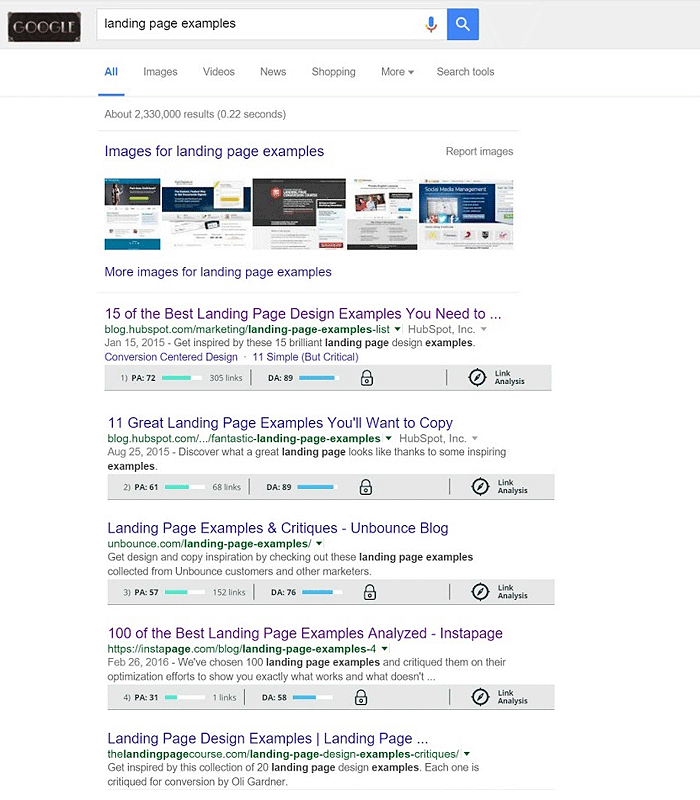700x800 pixels.
Task: Click the blue search magnifier button
Action: pyautogui.click(x=463, y=24)
